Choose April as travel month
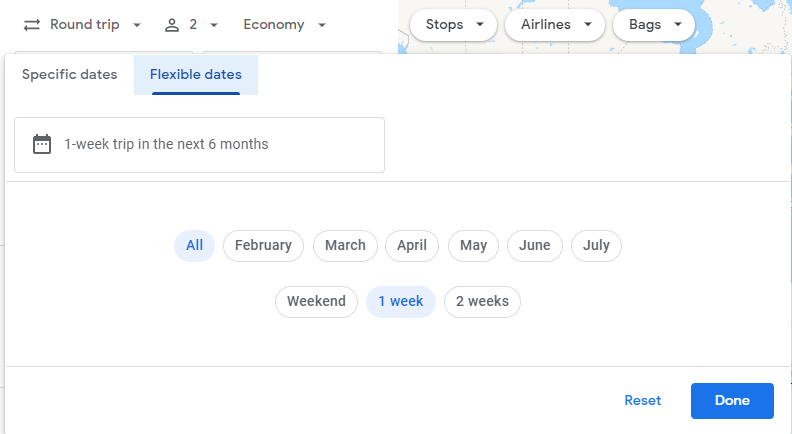The width and height of the screenshot is (792, 434). point(412,246)
